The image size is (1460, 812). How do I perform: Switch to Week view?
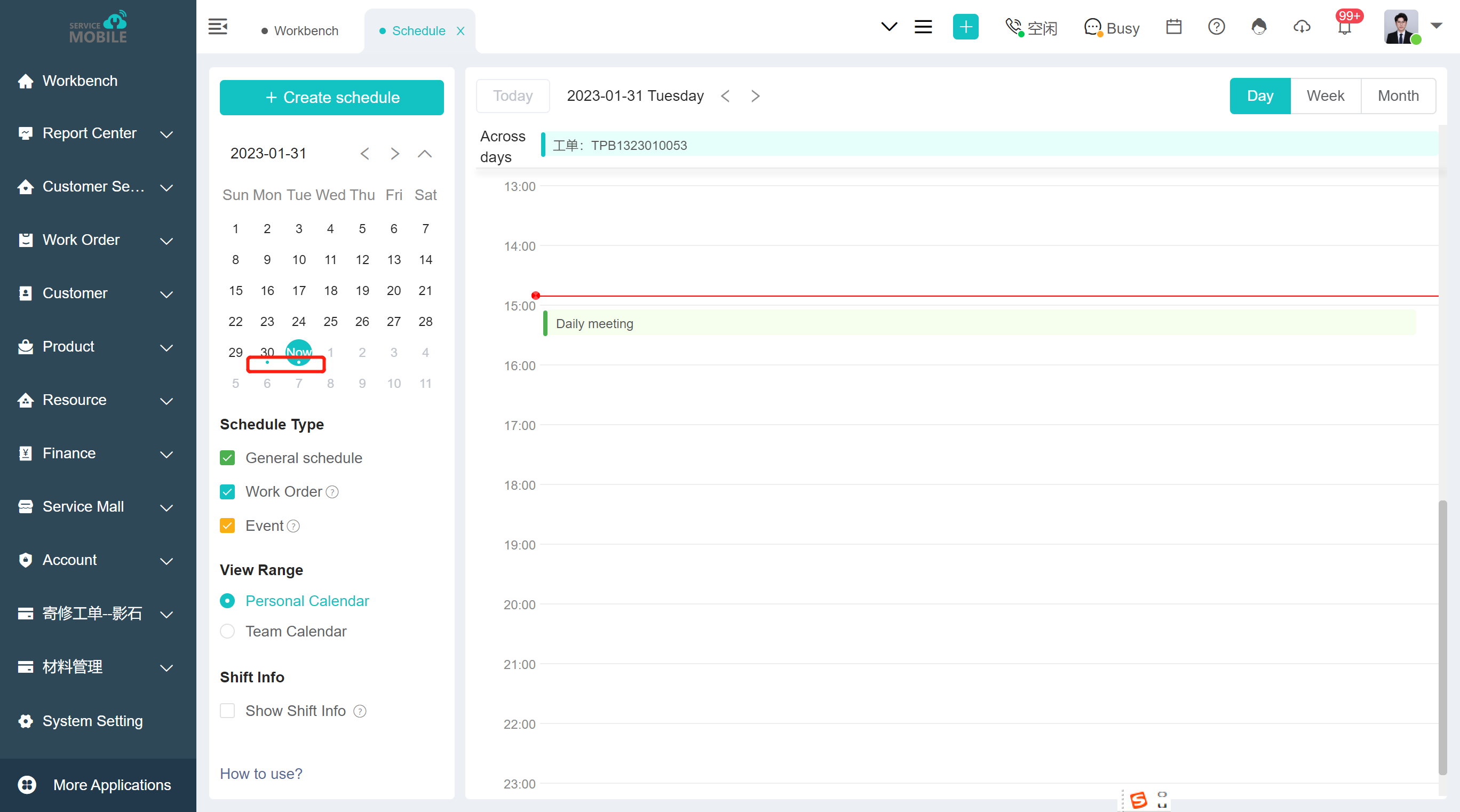click(x=1325, y=95)
